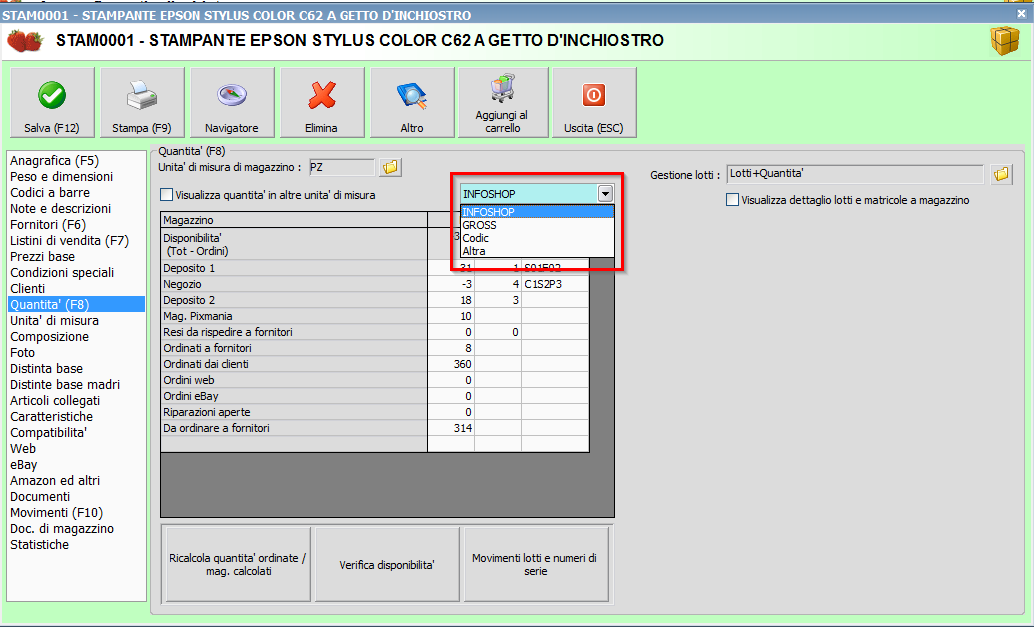Screen dimensions: 1034x627
Task: Click the shopping cart Aggiungi al carrello icon
Action: [x=502, y=88]
